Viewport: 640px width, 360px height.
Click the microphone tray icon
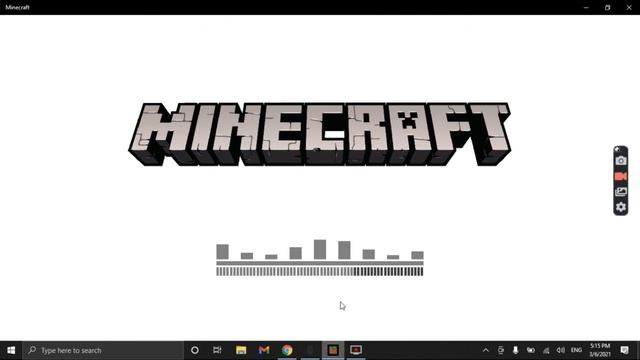(516, 350)
